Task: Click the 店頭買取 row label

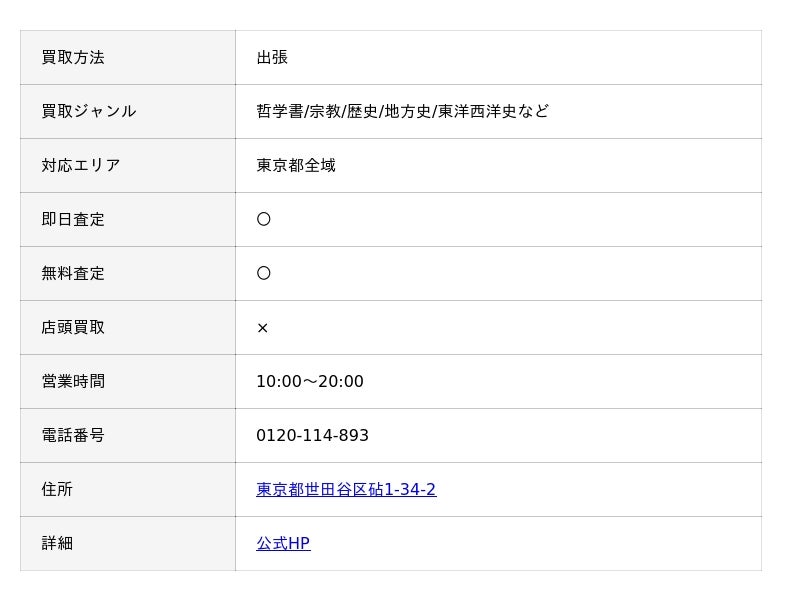Action: click(x=73, y=328)
